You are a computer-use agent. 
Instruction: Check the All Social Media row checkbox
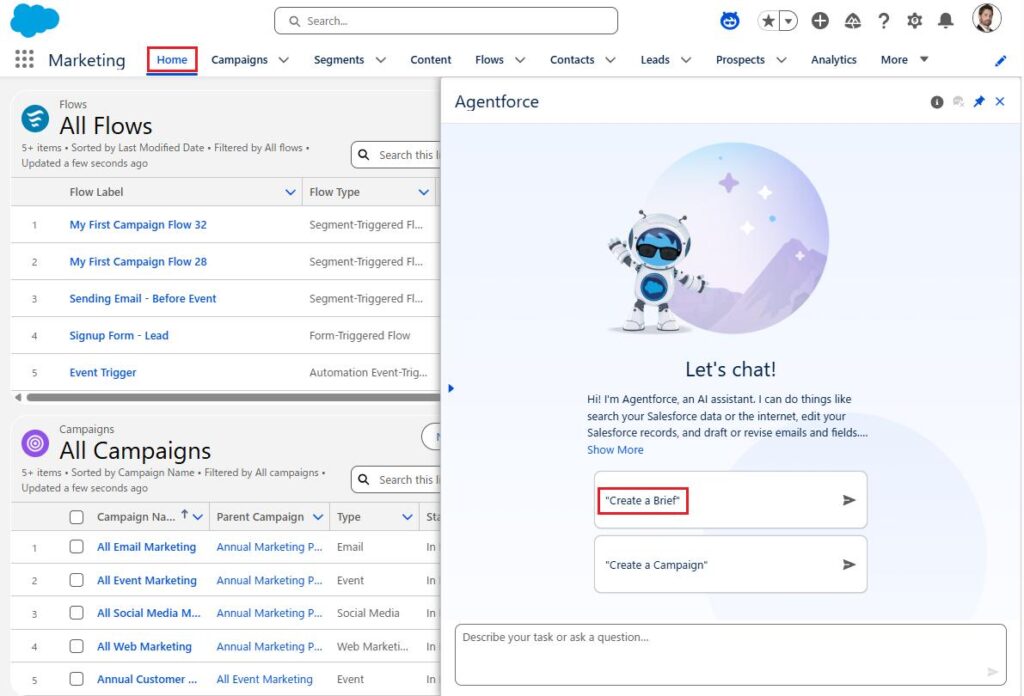click(x=76, y=612)
